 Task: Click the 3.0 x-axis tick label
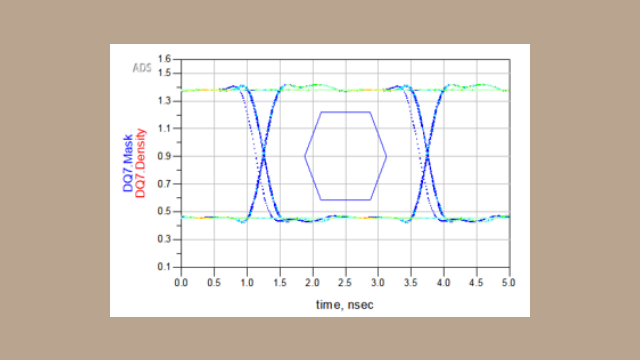pos(378,283)
